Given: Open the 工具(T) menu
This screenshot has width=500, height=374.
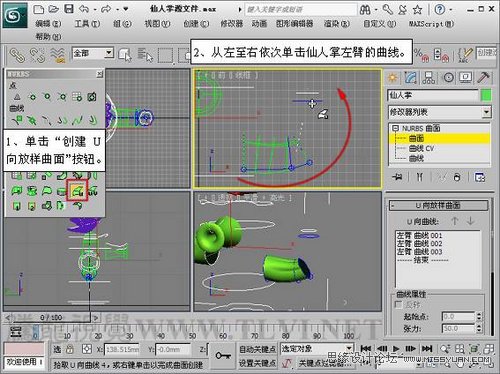Looking at the screenshot, I should tap(87, 24).
